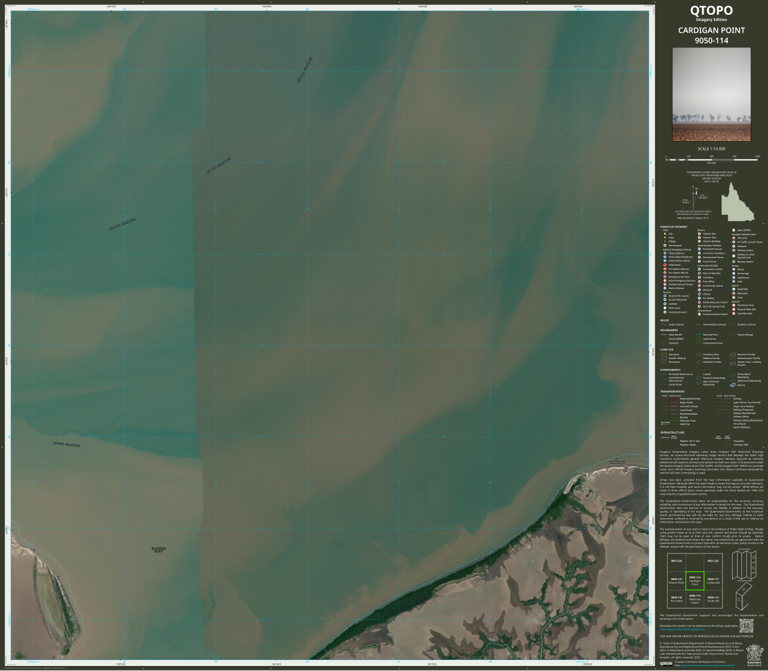Open the Creative Commons licence hyperlink
Viewport: 768px width, 671px height.
(708, 666)
